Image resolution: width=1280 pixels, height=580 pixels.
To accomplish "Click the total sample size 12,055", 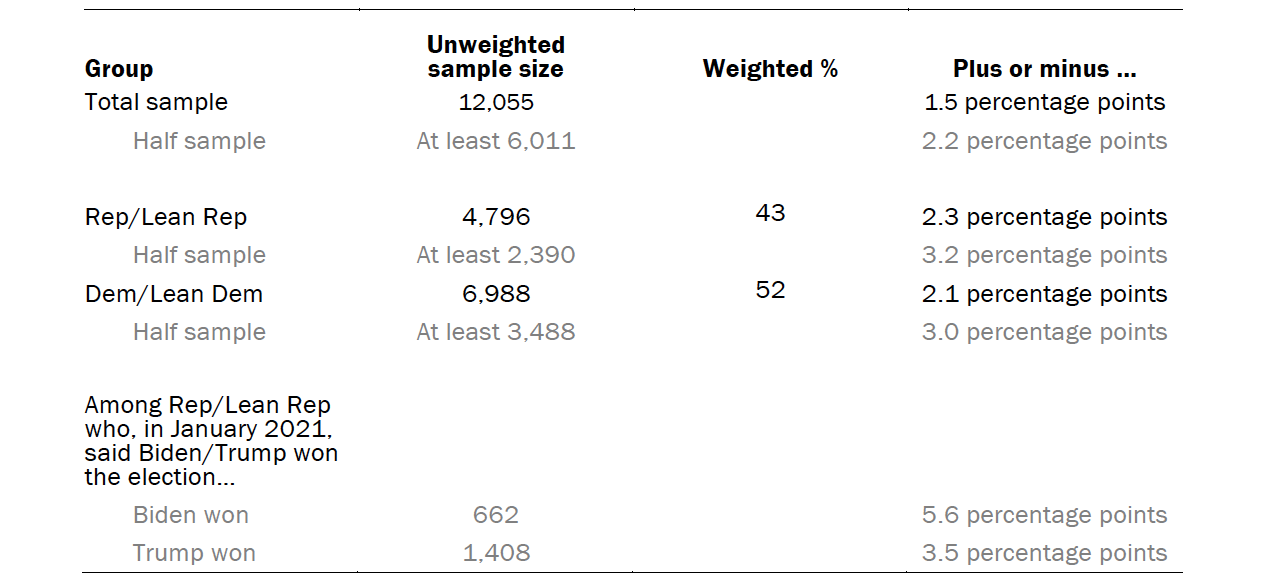I will pyautogui.click(x=496, y=102).
